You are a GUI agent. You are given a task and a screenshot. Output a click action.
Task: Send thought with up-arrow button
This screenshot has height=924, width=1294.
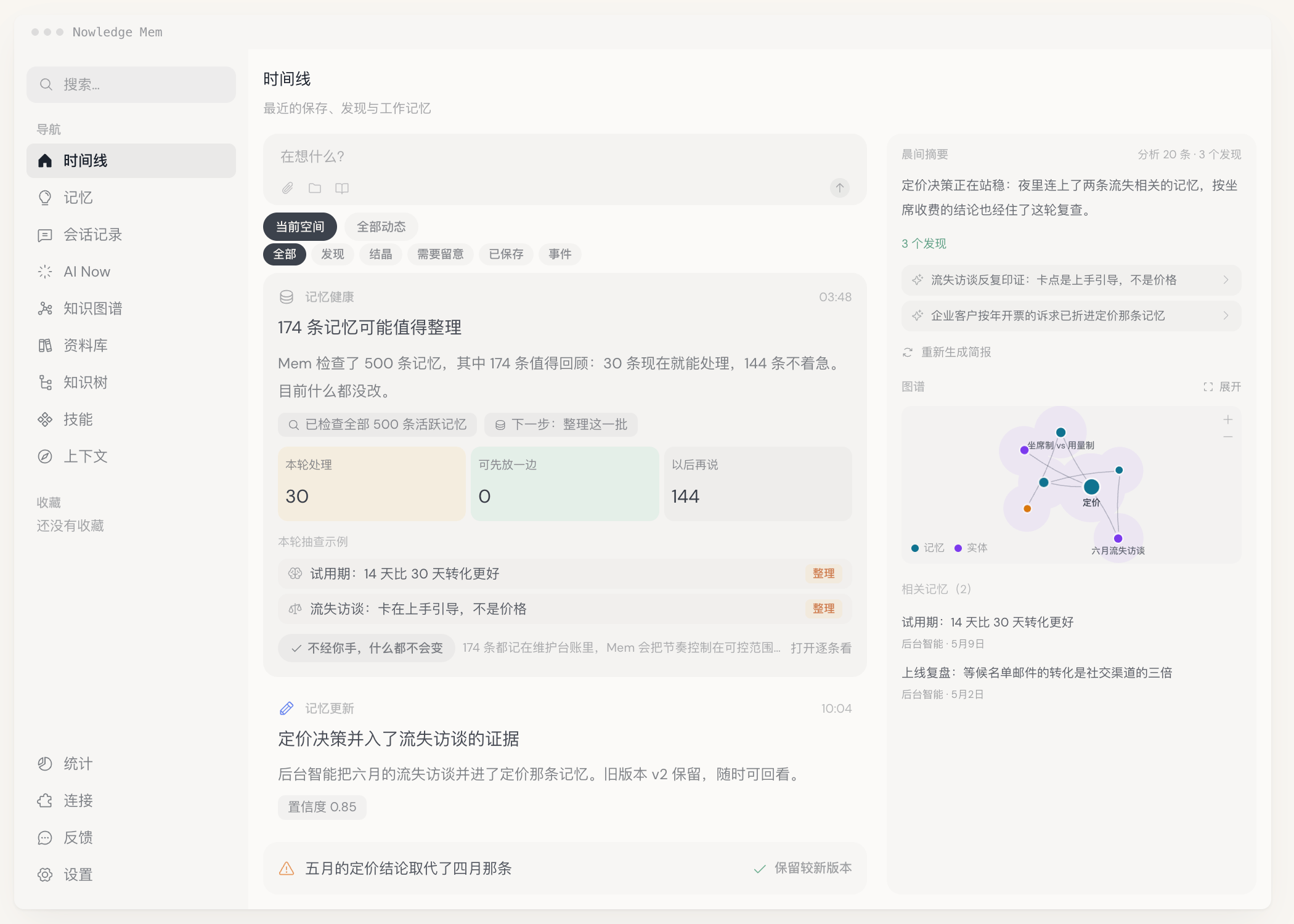(840, 188)
